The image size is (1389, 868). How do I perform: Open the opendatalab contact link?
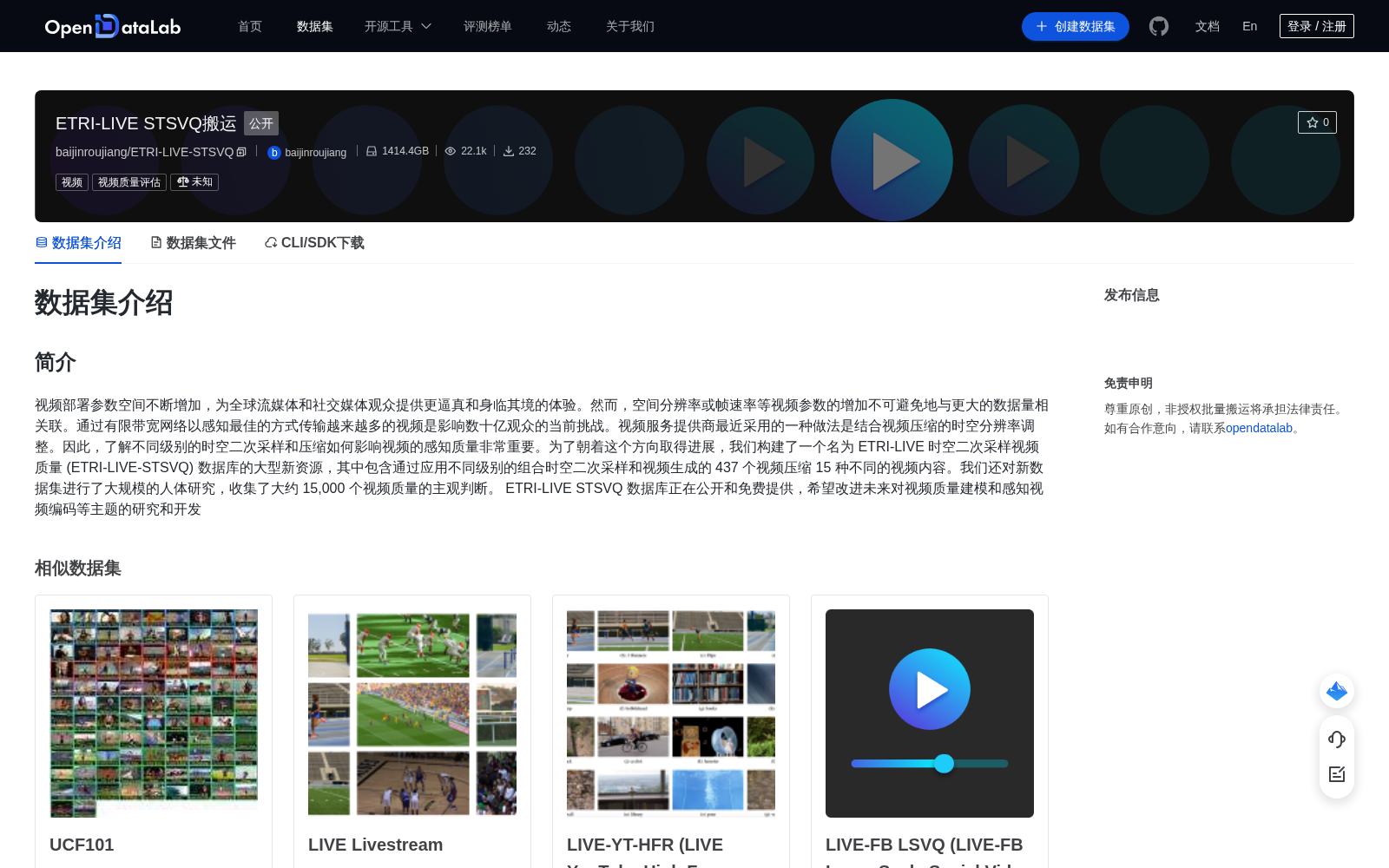[1259, 428]
